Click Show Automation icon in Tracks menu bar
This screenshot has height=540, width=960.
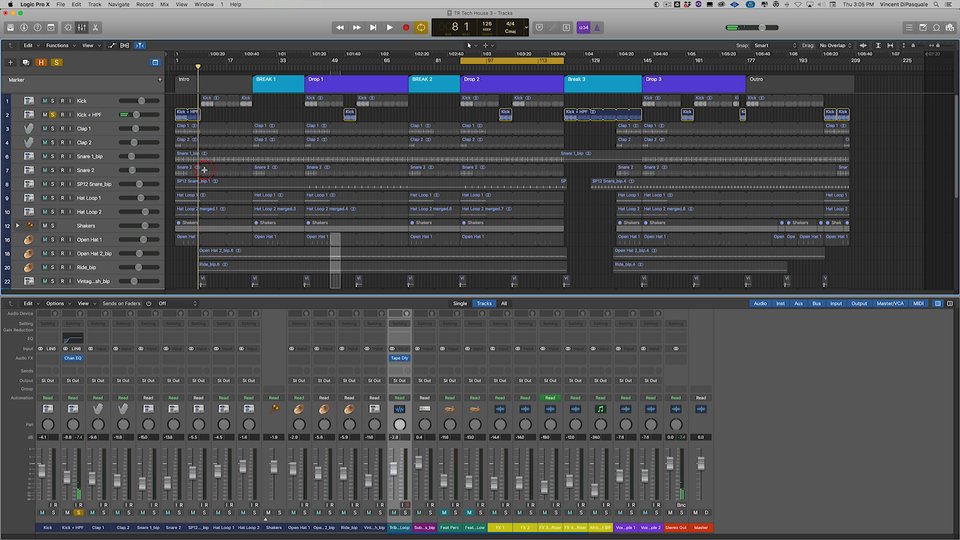click(112, 45)
